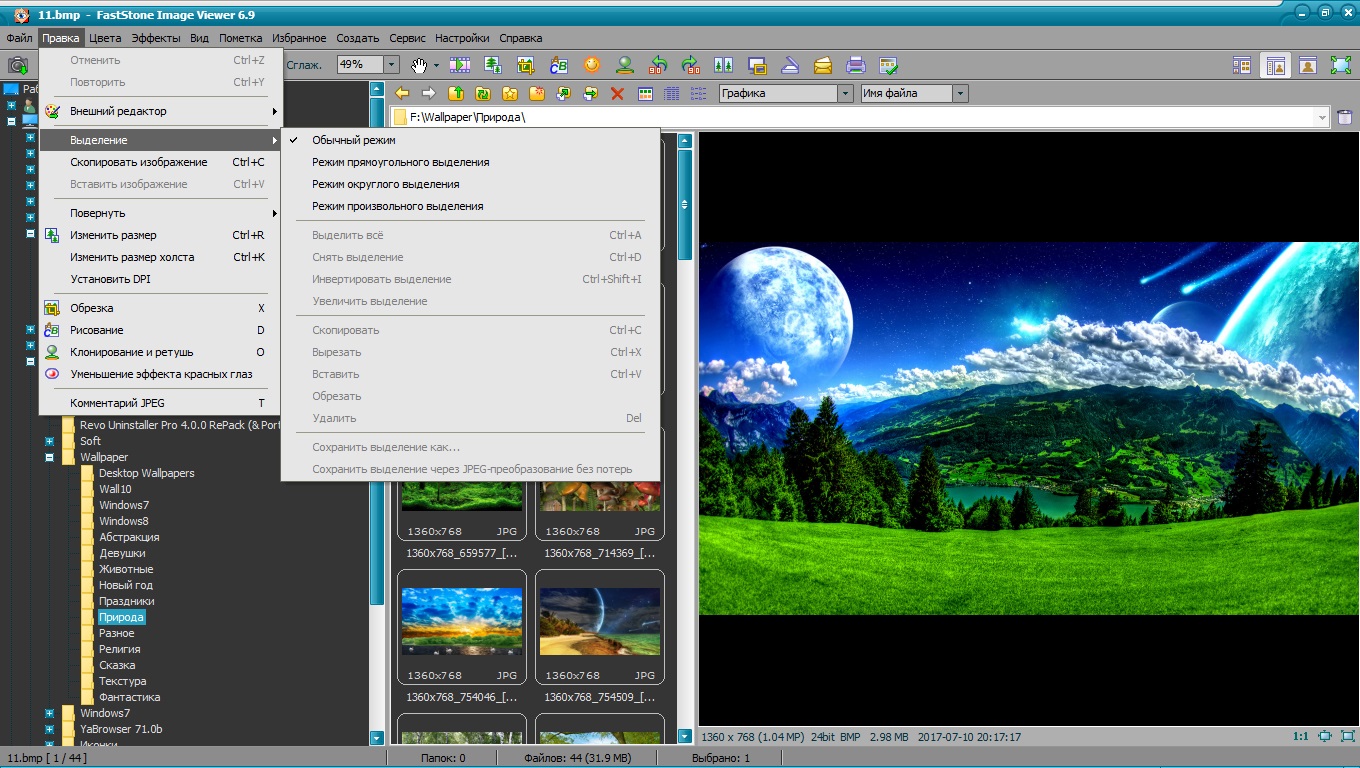Choose 'Изменить размер холста' menu entry
The width and height of the screenshot is (1360, 768).
coord(132,257)
